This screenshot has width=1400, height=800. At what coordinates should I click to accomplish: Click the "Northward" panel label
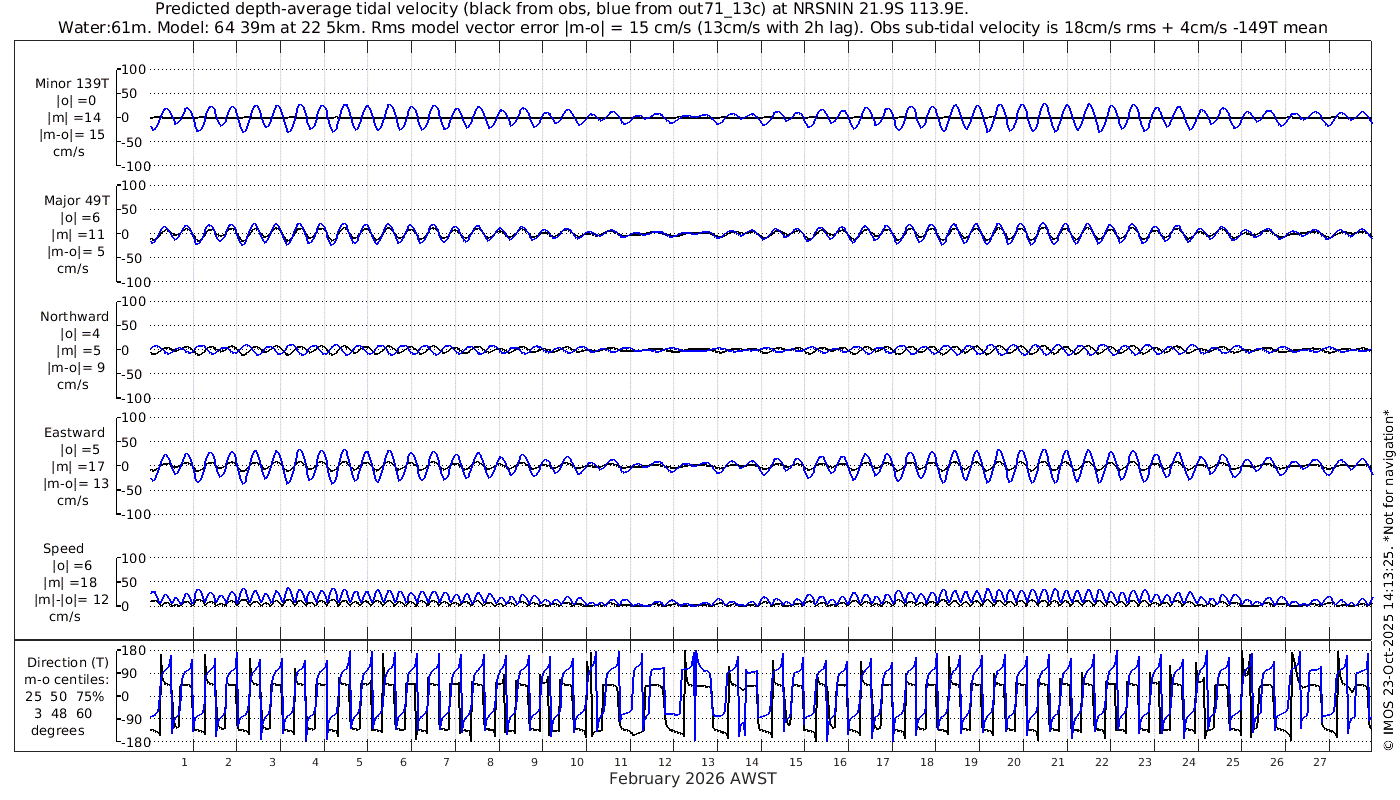coord(75,317)
